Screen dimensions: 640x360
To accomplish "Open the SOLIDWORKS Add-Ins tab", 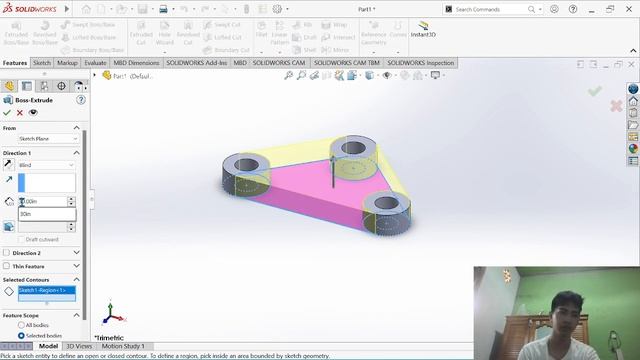I will [196, 63].
